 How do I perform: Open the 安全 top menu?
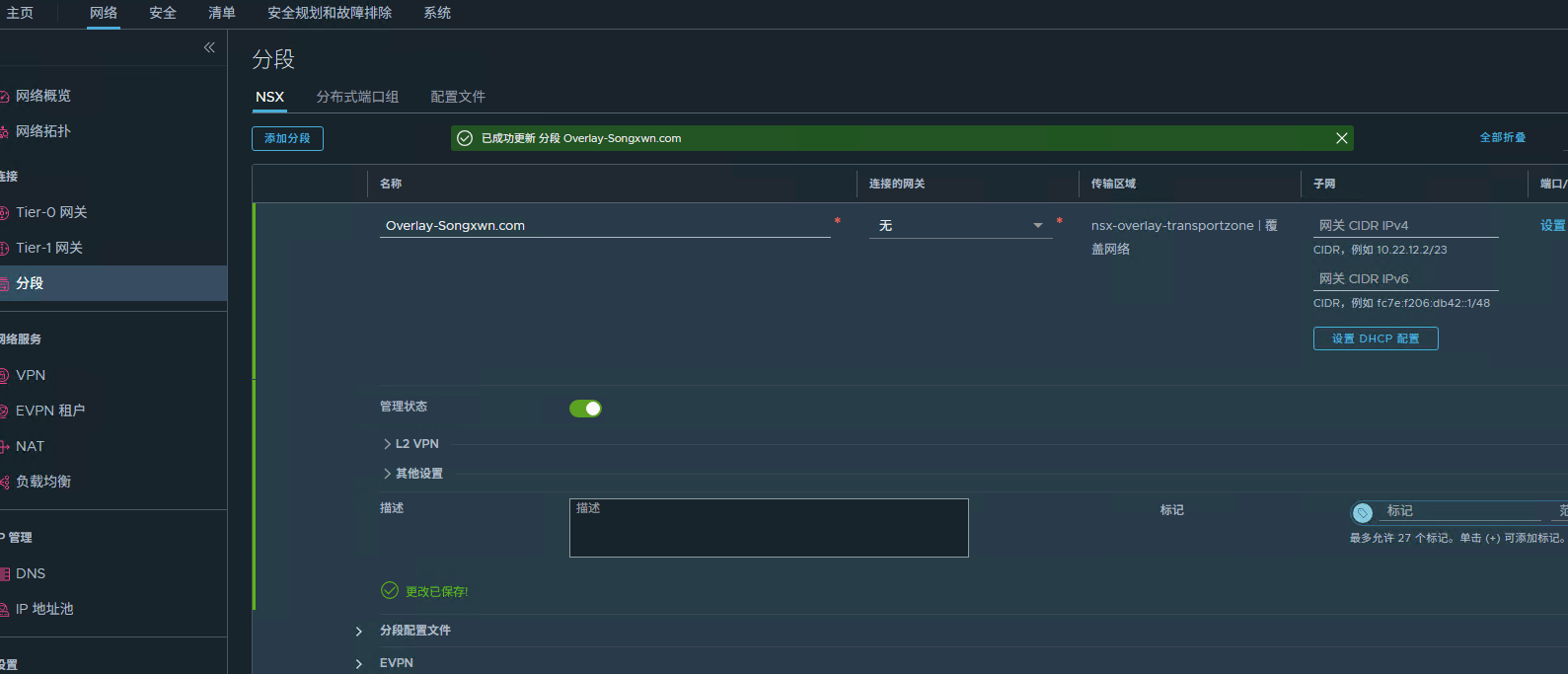click(163, 13)
